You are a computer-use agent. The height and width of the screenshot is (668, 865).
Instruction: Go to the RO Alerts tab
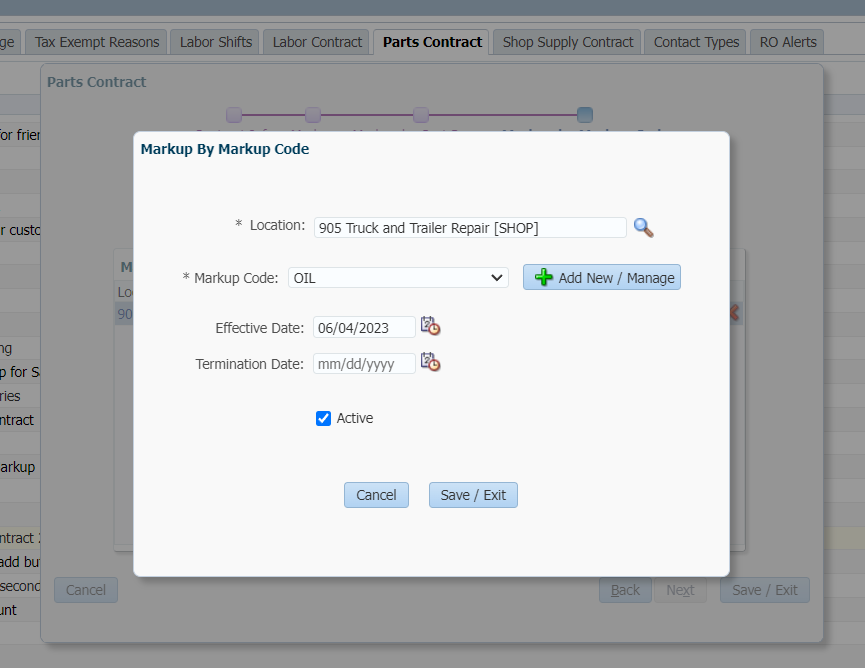point(788,42)
